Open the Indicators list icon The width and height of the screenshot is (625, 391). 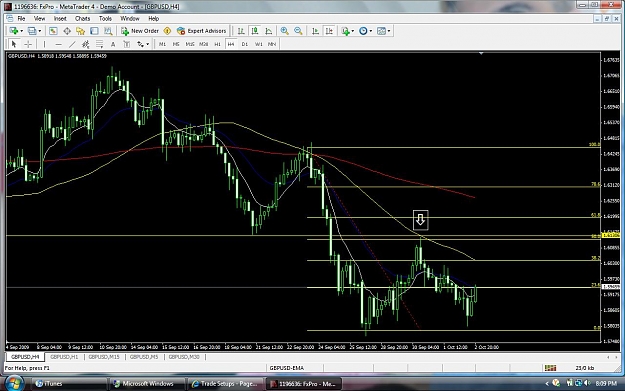[346, 31]
